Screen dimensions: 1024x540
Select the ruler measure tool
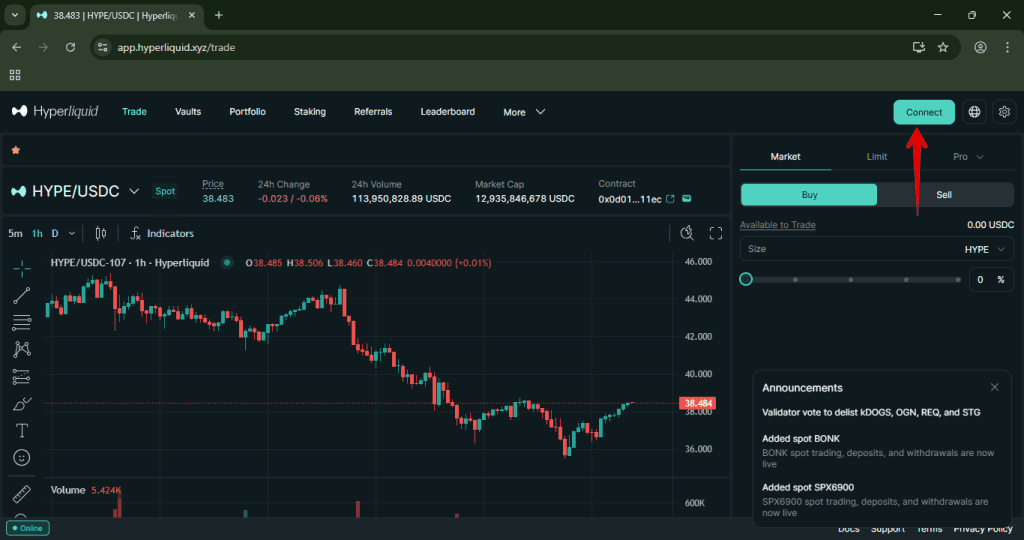point(21,494)
